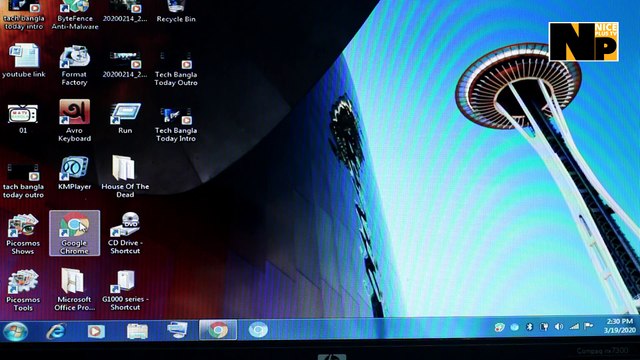Open the speaker volume tray icon

(x=559, y=327)
